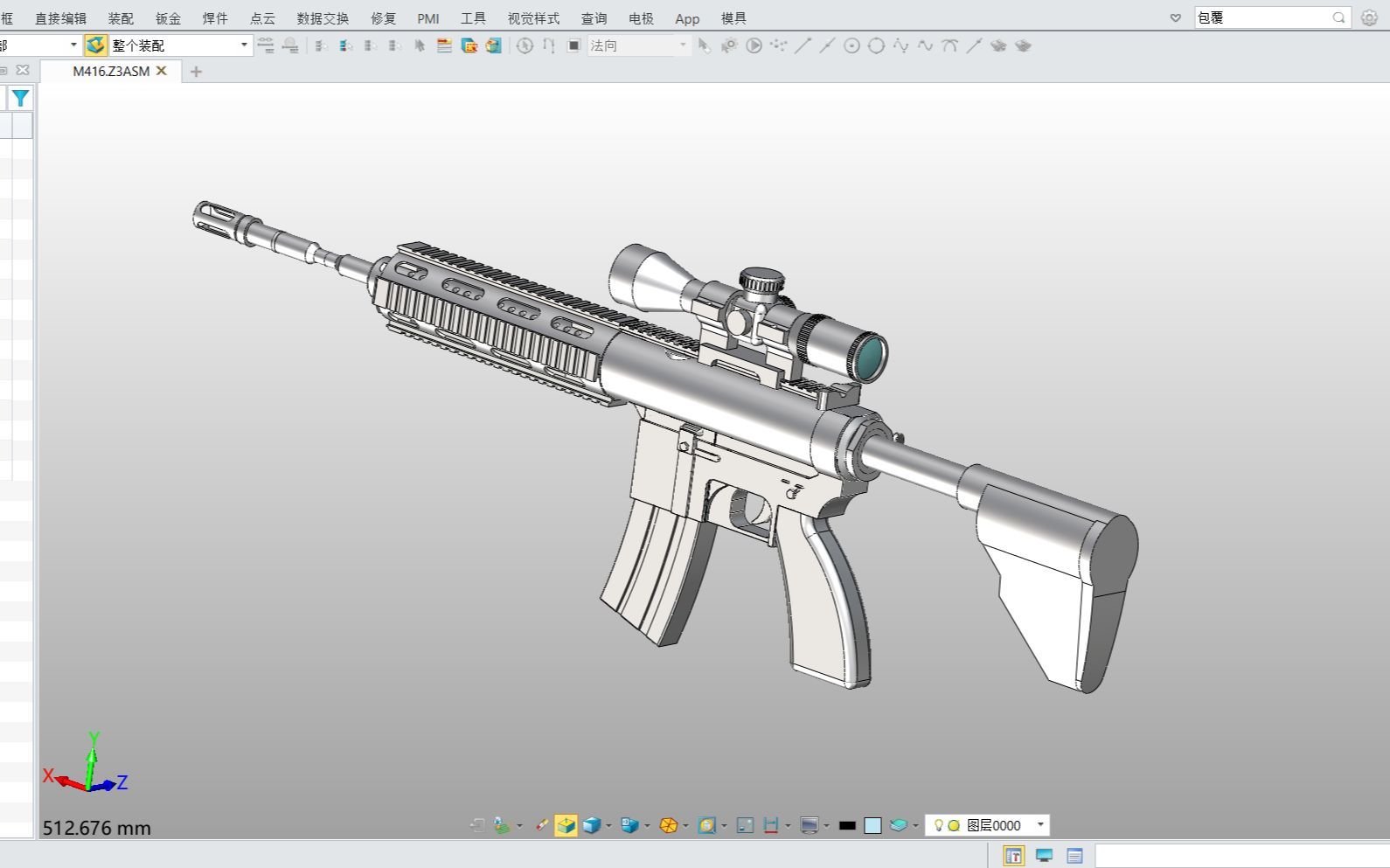Click the XYZ coordinate axis triad

click(86, 763)
